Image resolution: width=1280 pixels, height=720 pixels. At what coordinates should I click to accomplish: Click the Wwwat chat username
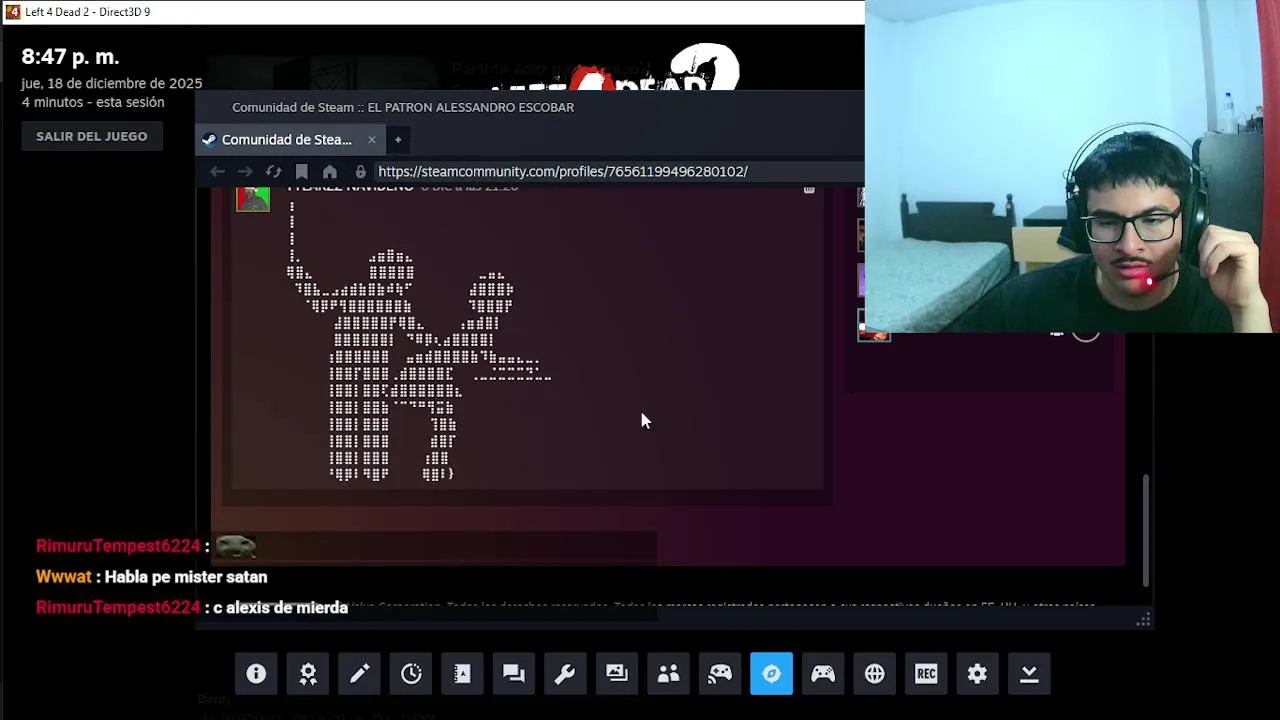(x=64, y=577)
